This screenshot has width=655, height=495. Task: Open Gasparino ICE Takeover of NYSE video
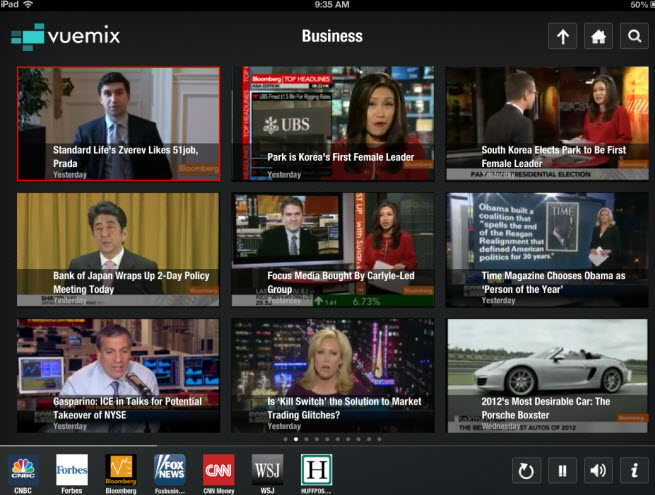[x=118, y=376]
